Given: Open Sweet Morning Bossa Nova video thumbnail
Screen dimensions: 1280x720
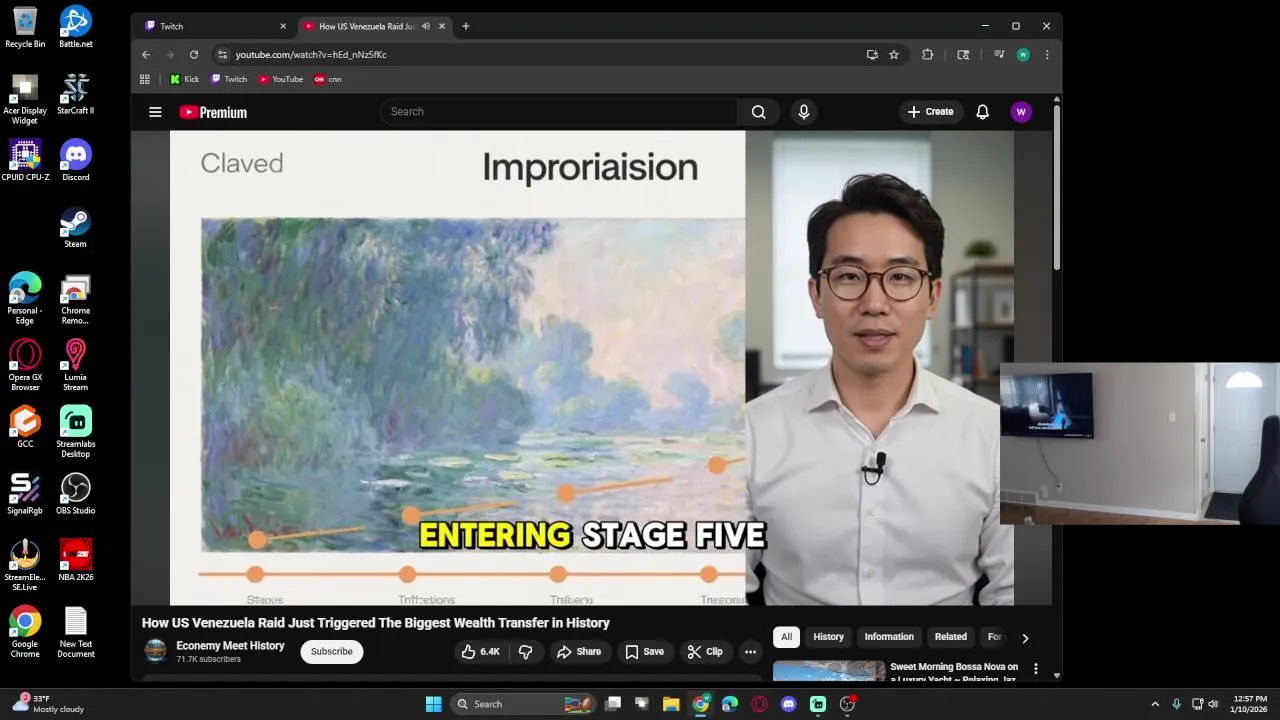Looking at the screenshot, I should pos(829,671).
